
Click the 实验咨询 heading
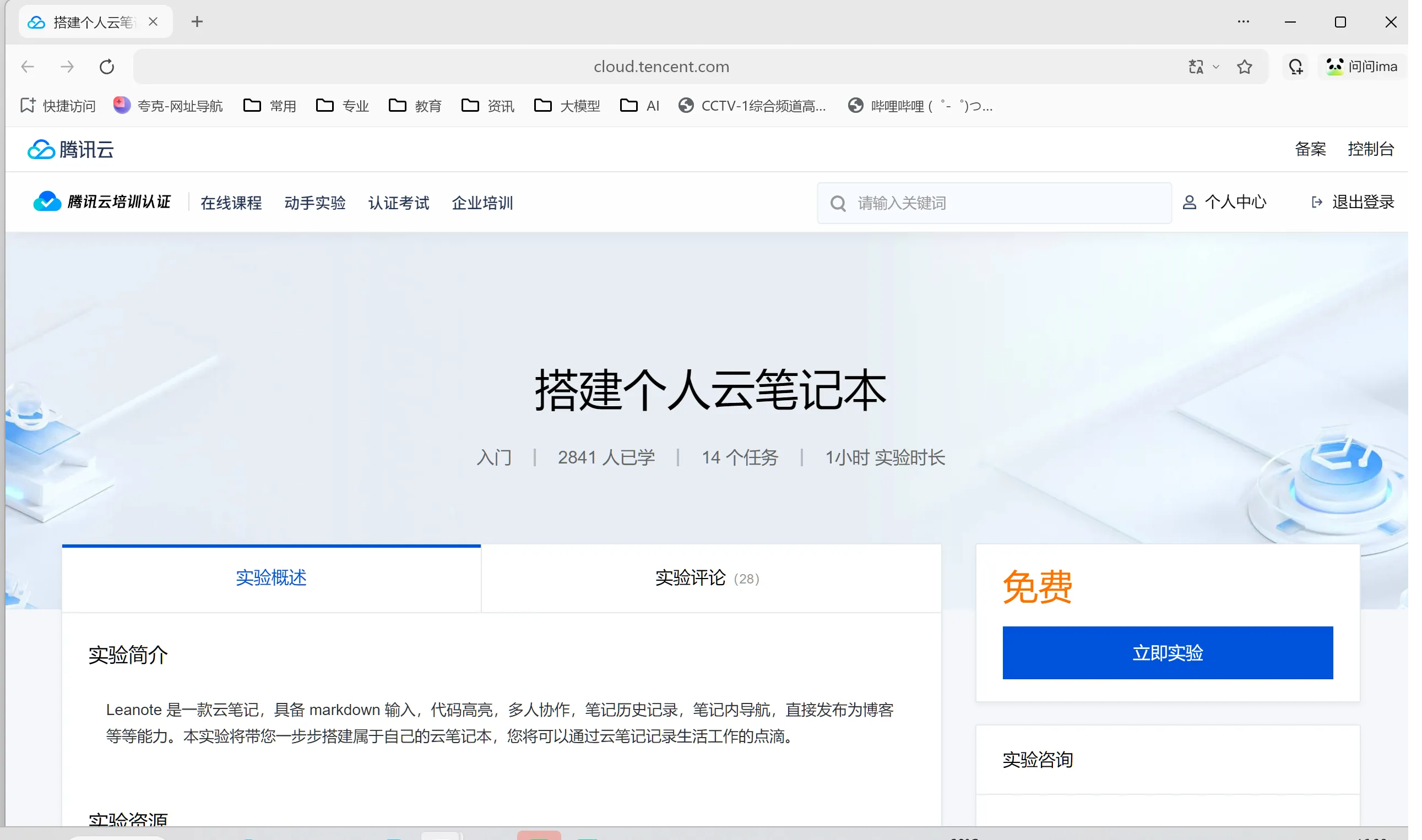1038,760
